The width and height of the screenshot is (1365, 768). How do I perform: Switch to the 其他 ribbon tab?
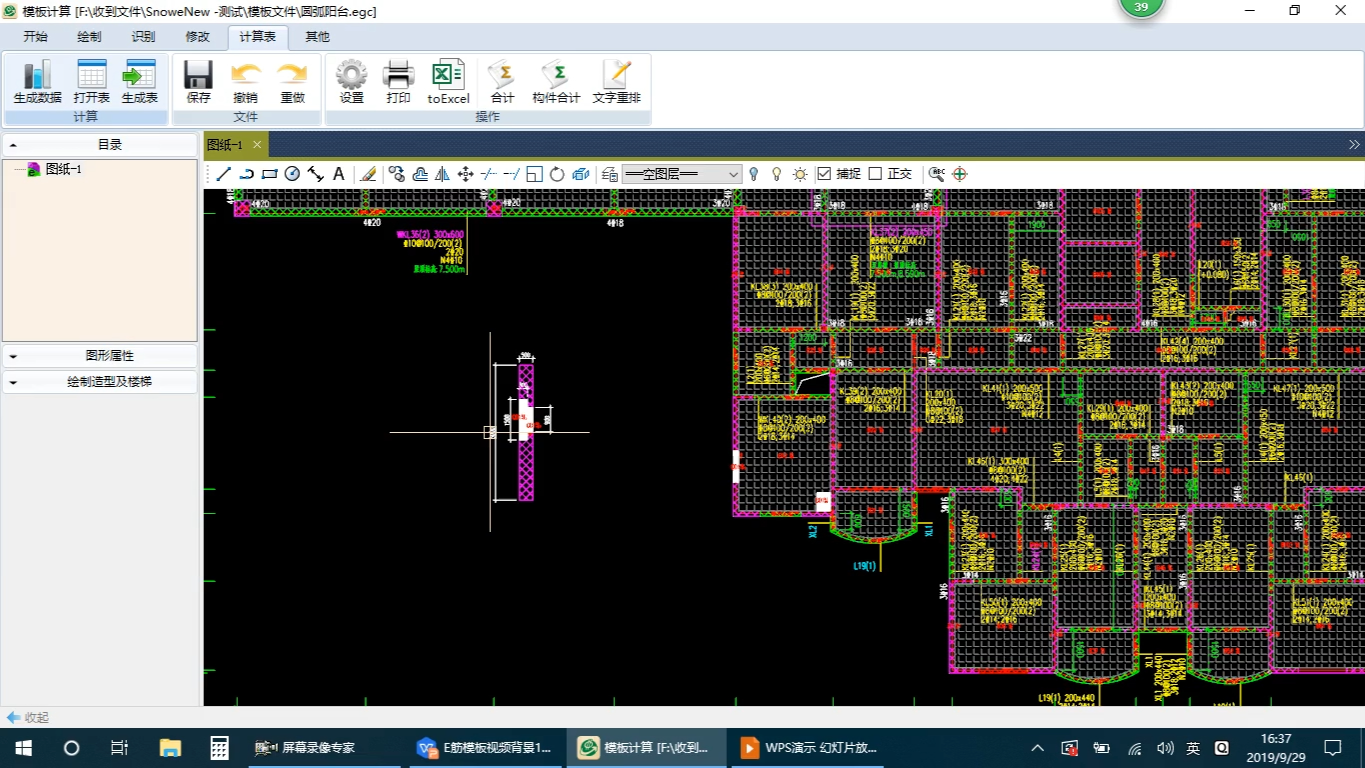click(317, 37)
